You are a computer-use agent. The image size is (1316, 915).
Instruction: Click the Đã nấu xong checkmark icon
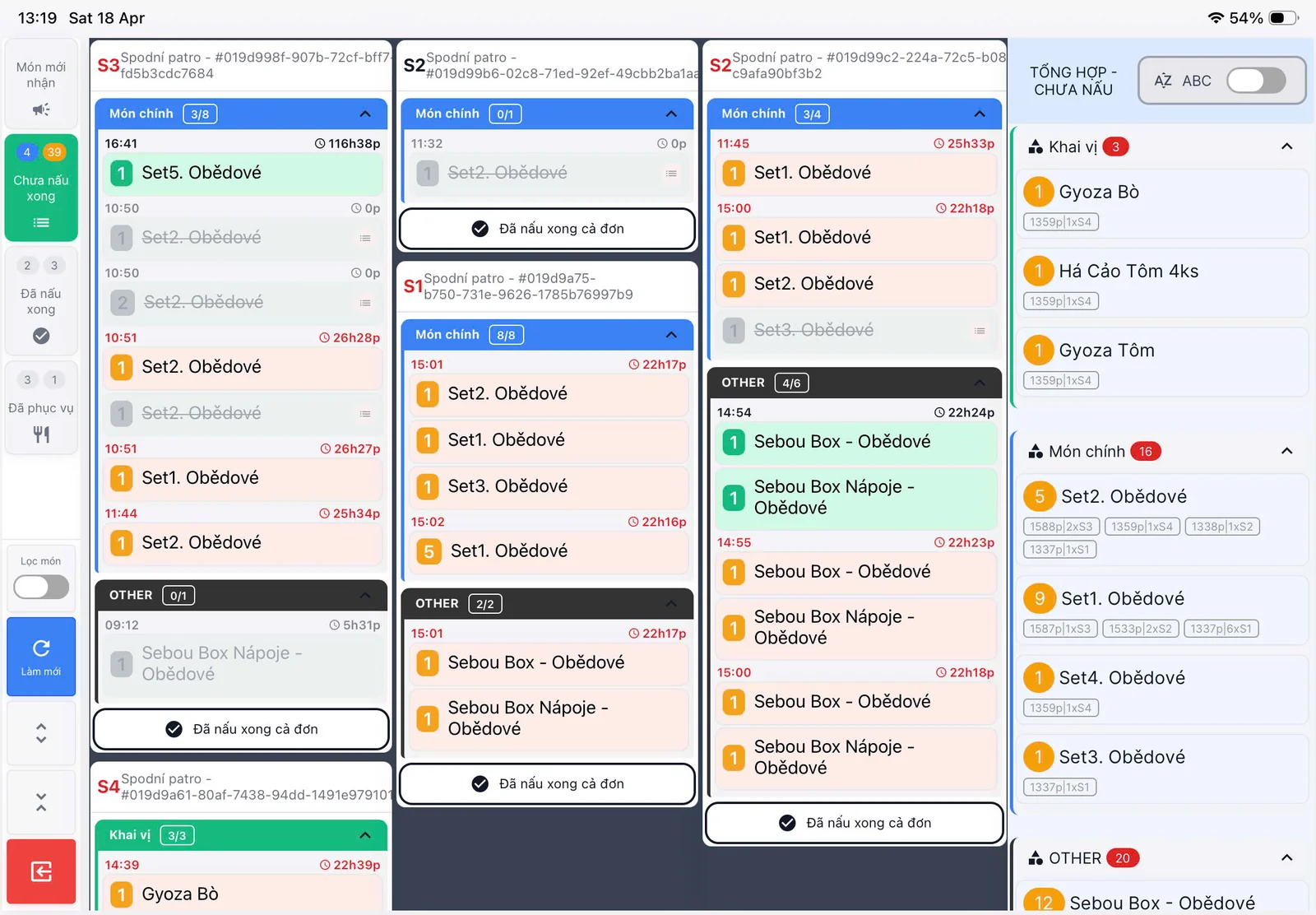pyautogui.click(x=41, y=336)
